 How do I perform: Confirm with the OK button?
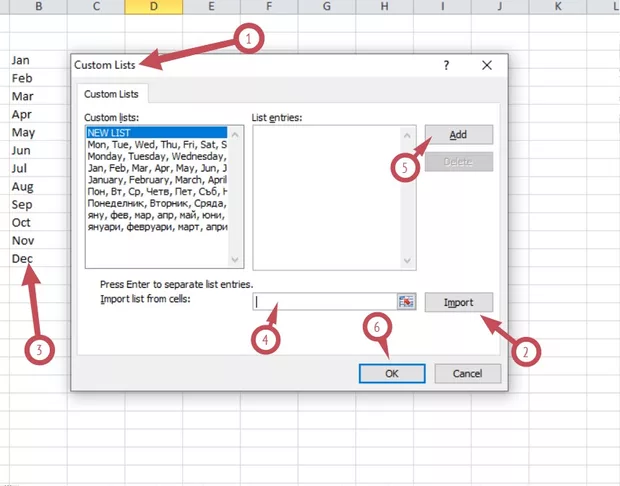[392, 374]
